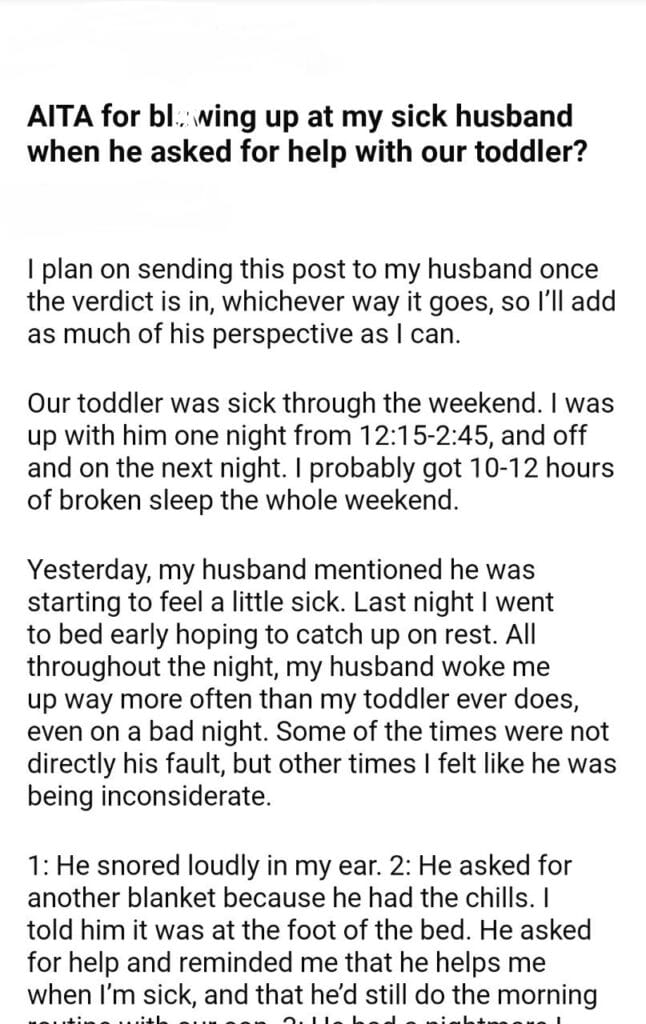Screen dimensions: 646x1024
Task: Click the phrase "catch up on rest"
Action: click(452, 634)
